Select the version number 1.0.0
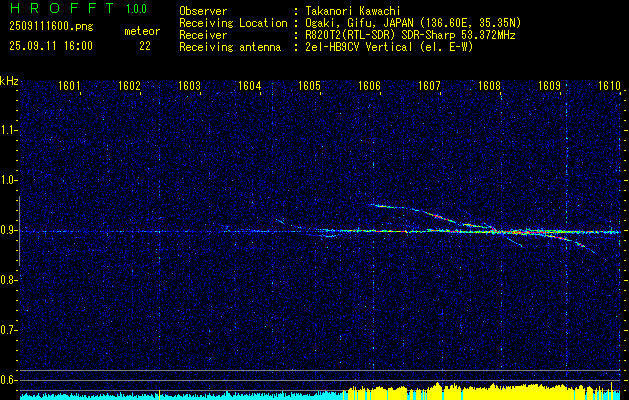This screenshot has height=400, width=629. pyautogui.click(x=136, y=8)
